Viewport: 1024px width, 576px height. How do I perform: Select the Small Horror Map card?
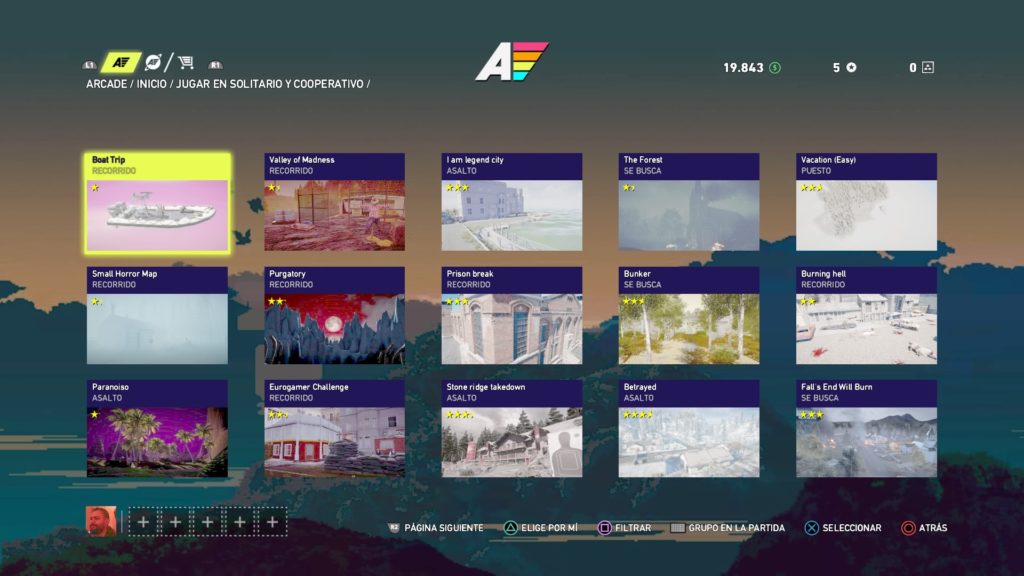click(x=157, y=315)
